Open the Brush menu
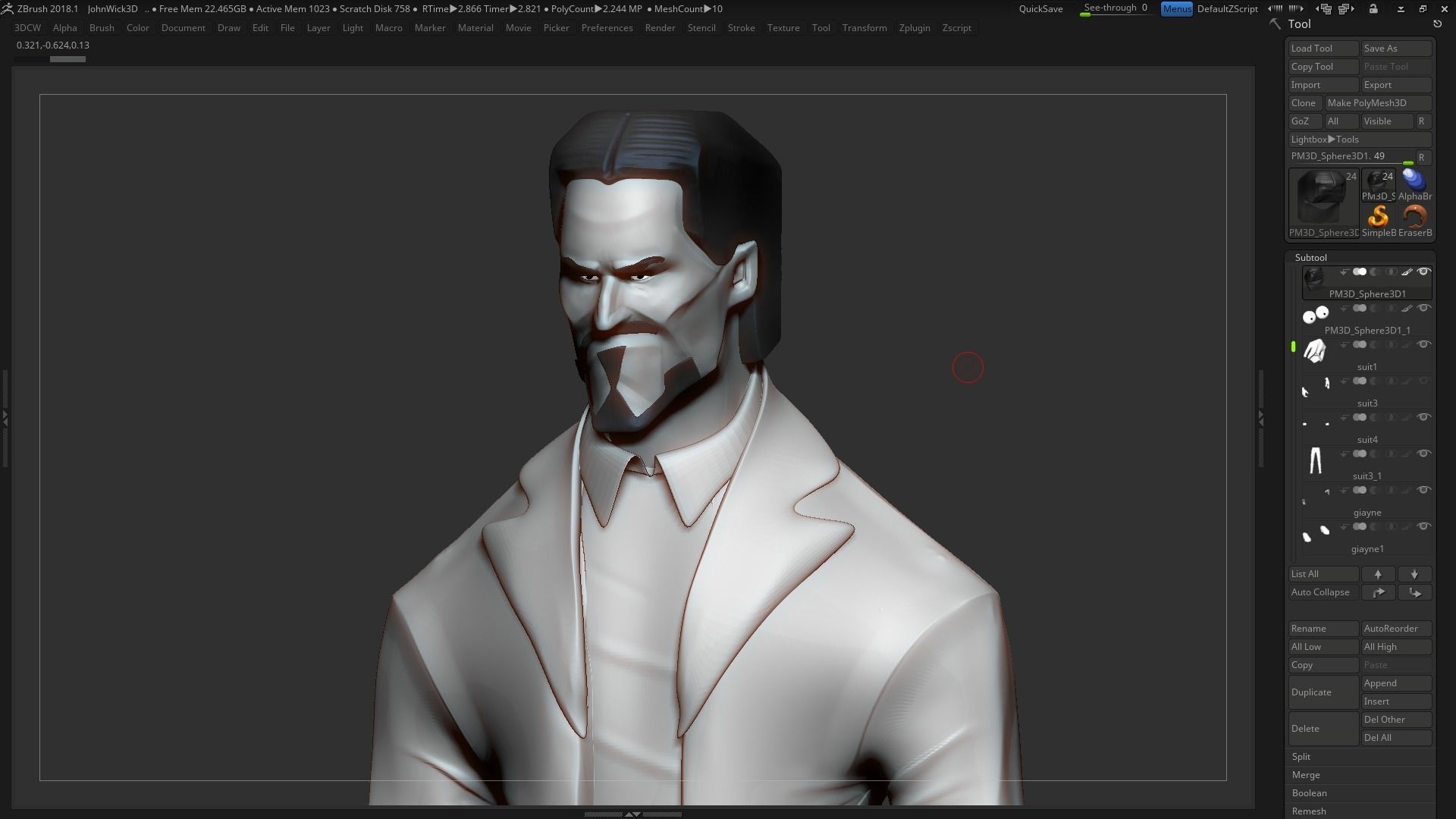The image size is (1456, 819). click(102, 28)
